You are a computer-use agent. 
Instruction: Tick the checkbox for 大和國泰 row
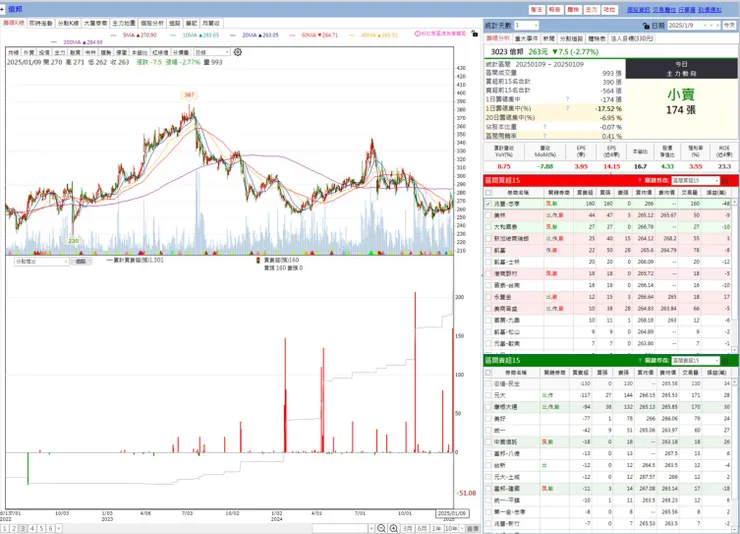[x=488, y=227]
